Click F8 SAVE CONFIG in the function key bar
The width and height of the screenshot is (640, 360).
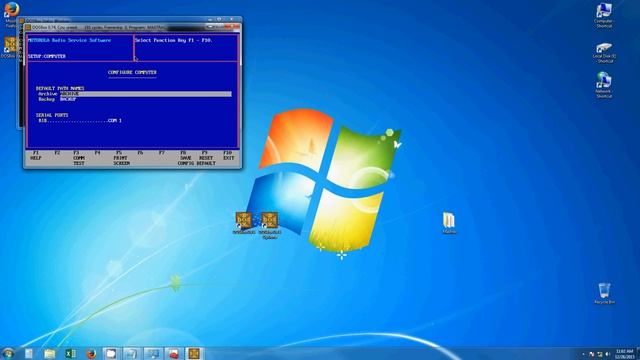[185, 158]
